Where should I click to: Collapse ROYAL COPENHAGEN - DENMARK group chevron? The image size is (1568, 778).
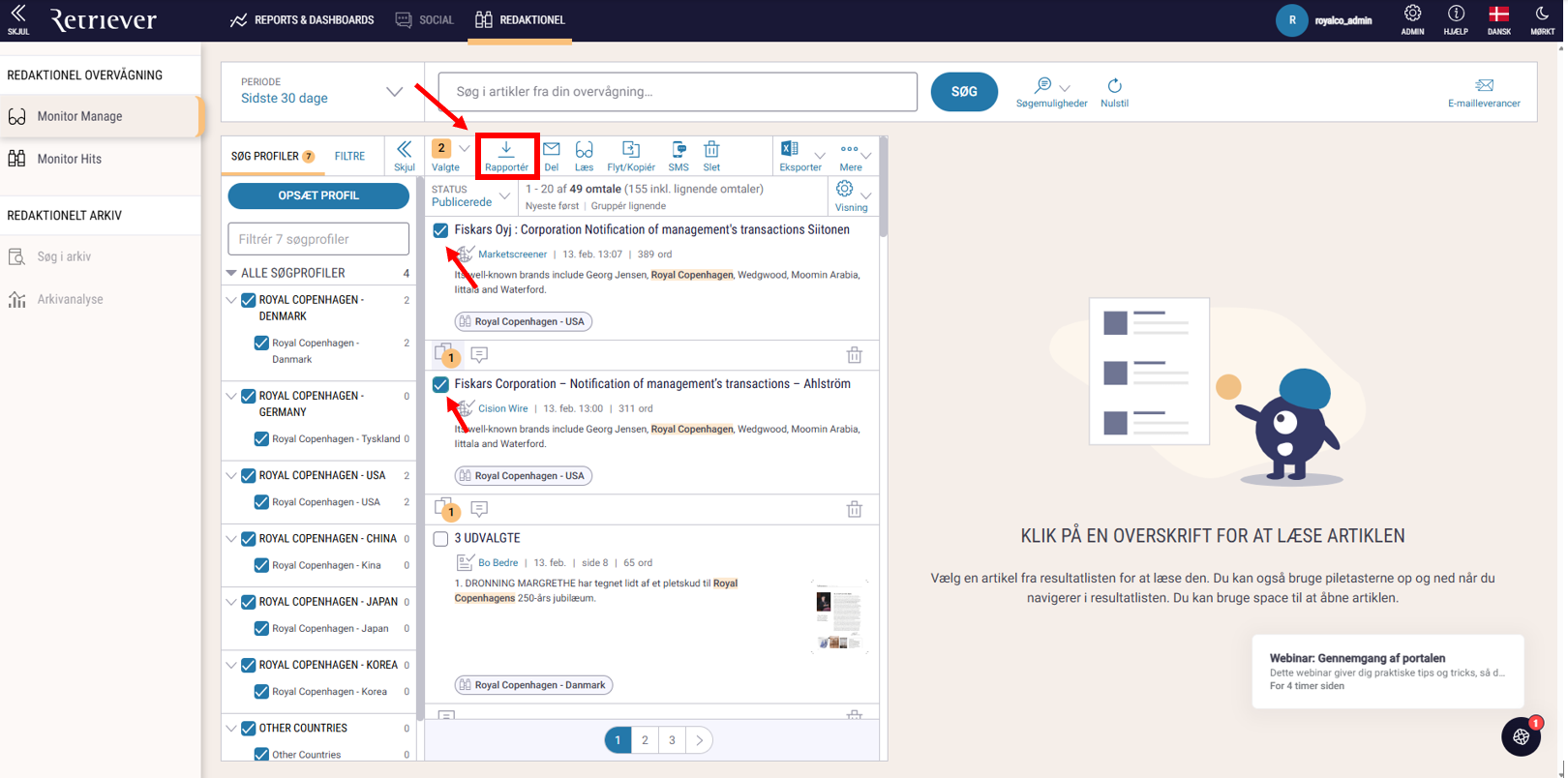click(231, 300)
